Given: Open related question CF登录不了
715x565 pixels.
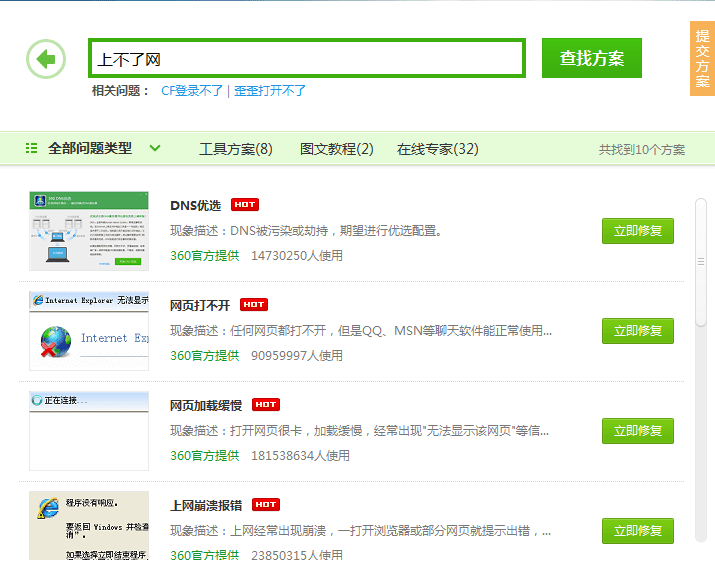Looking at the screenshot, I should pos(192,91).
